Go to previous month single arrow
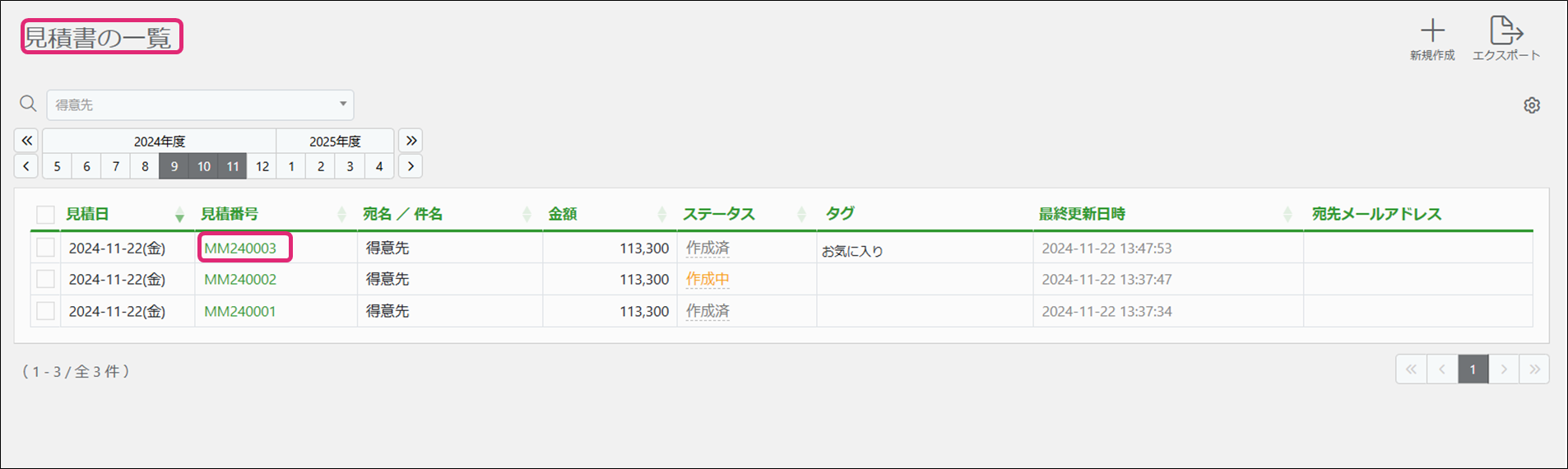This screenshot has width=1568, height=469. [26, 166]
